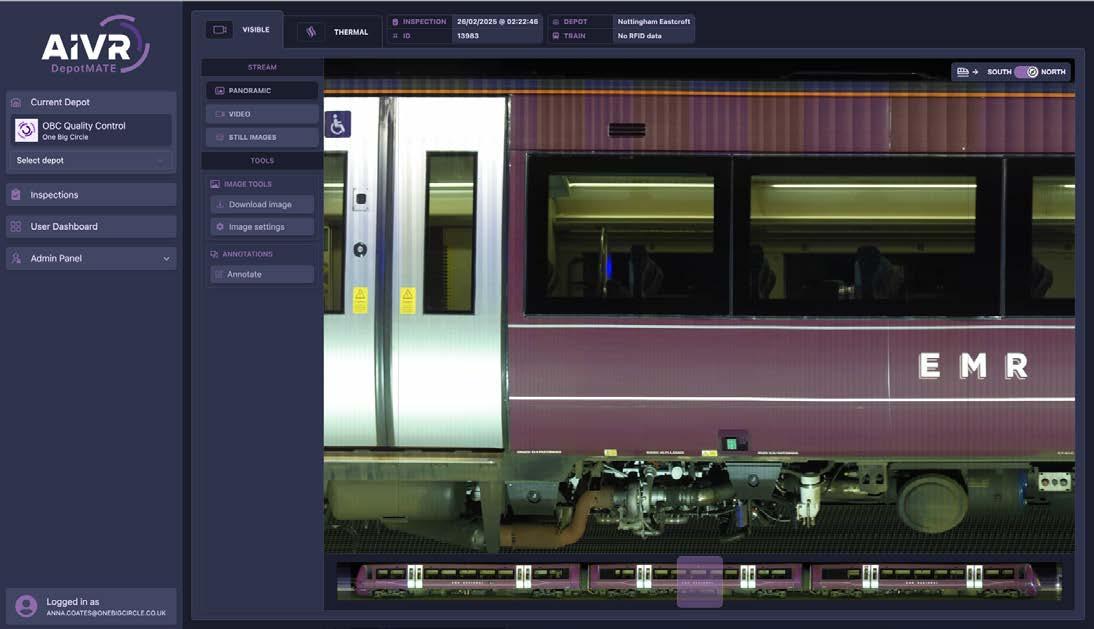Click the logged-in user avatar
This screenshot has width=1094, height=629.
27,606
